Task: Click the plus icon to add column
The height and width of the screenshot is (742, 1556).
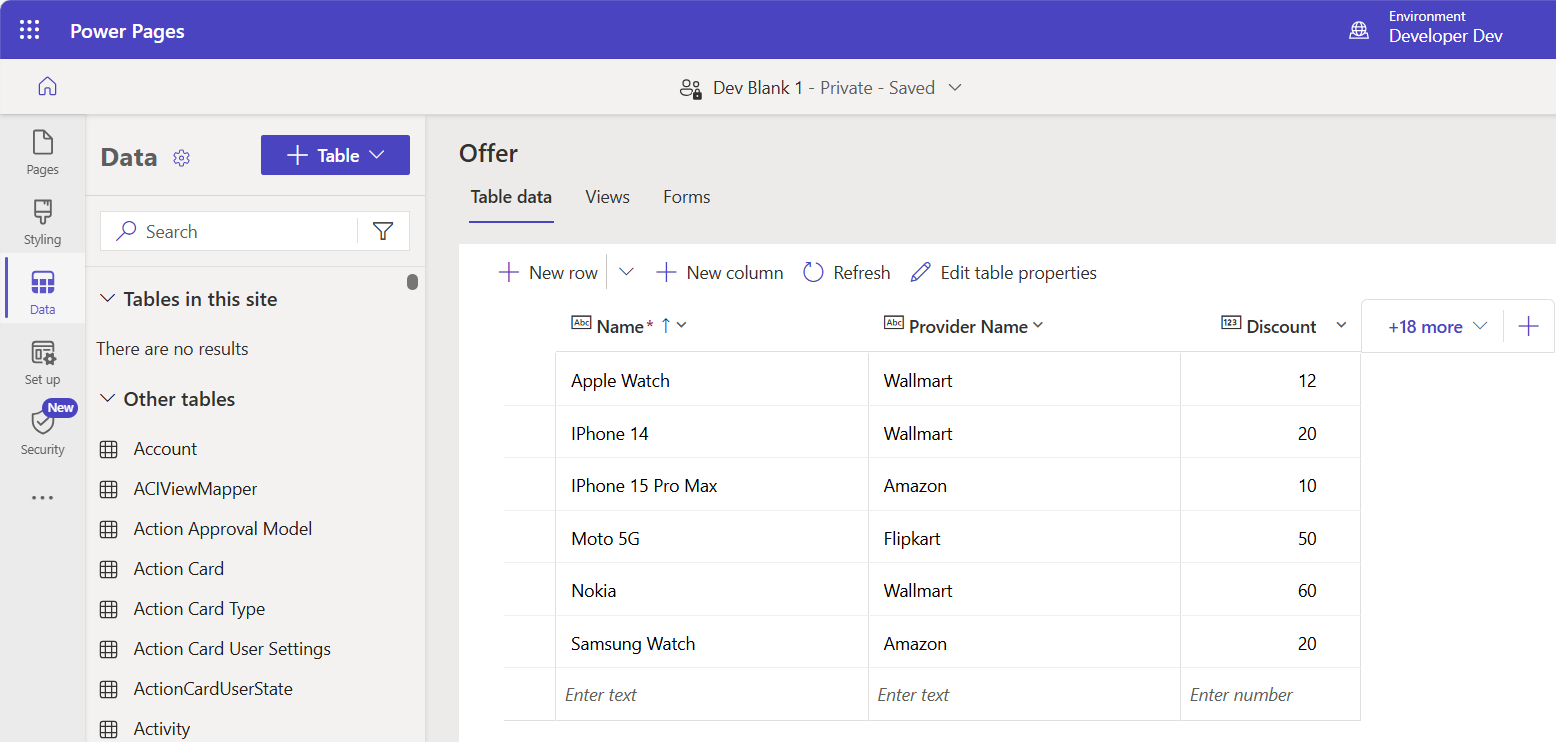Action: 1528,326
